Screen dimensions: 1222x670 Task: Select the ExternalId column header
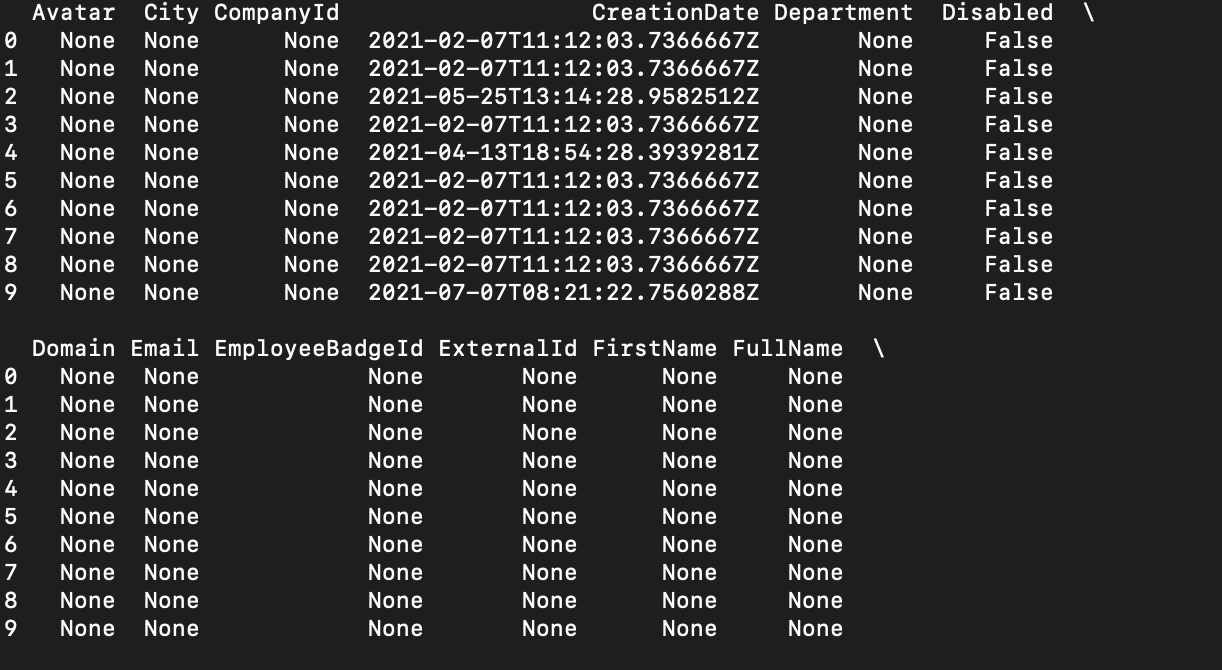click(x=507, y=349)
